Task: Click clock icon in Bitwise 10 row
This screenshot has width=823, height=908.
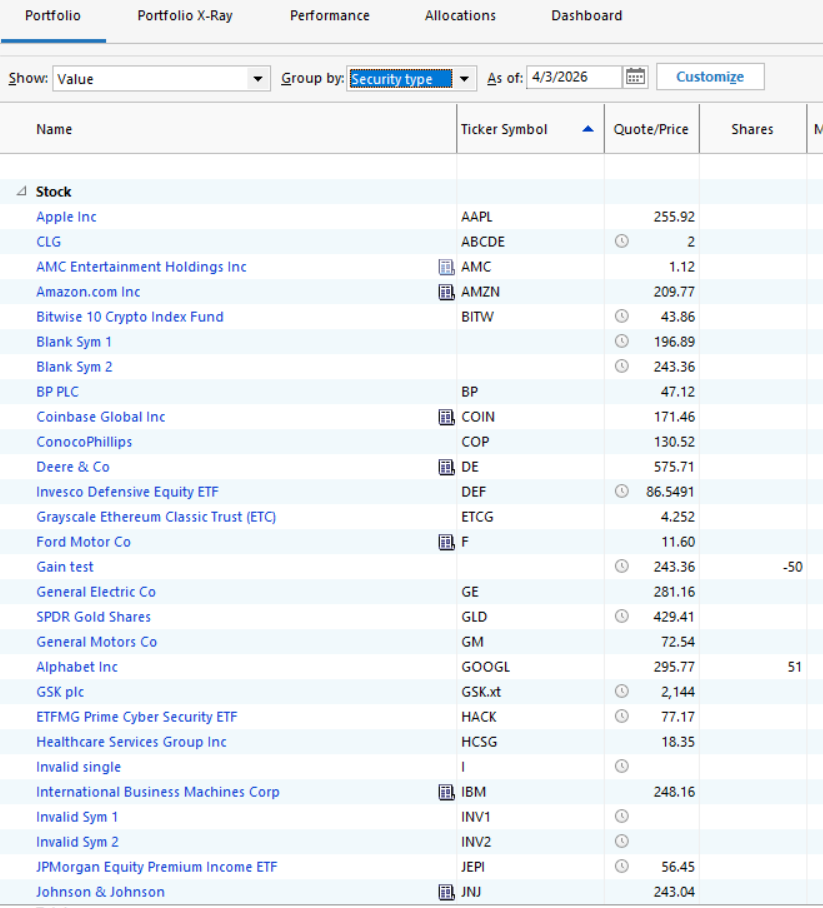Action: click(x=621, y=316)
